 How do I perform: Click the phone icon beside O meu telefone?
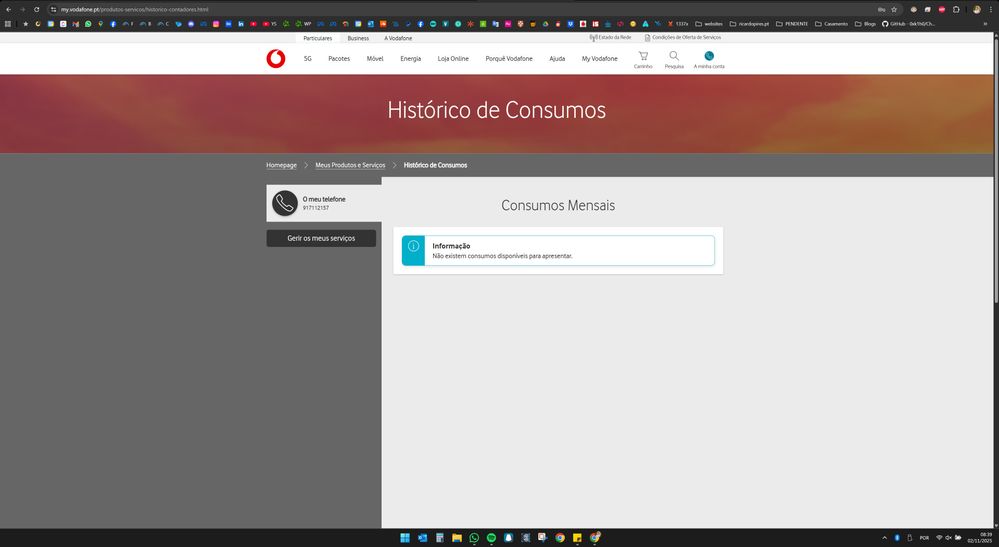[x=285, y=203]
